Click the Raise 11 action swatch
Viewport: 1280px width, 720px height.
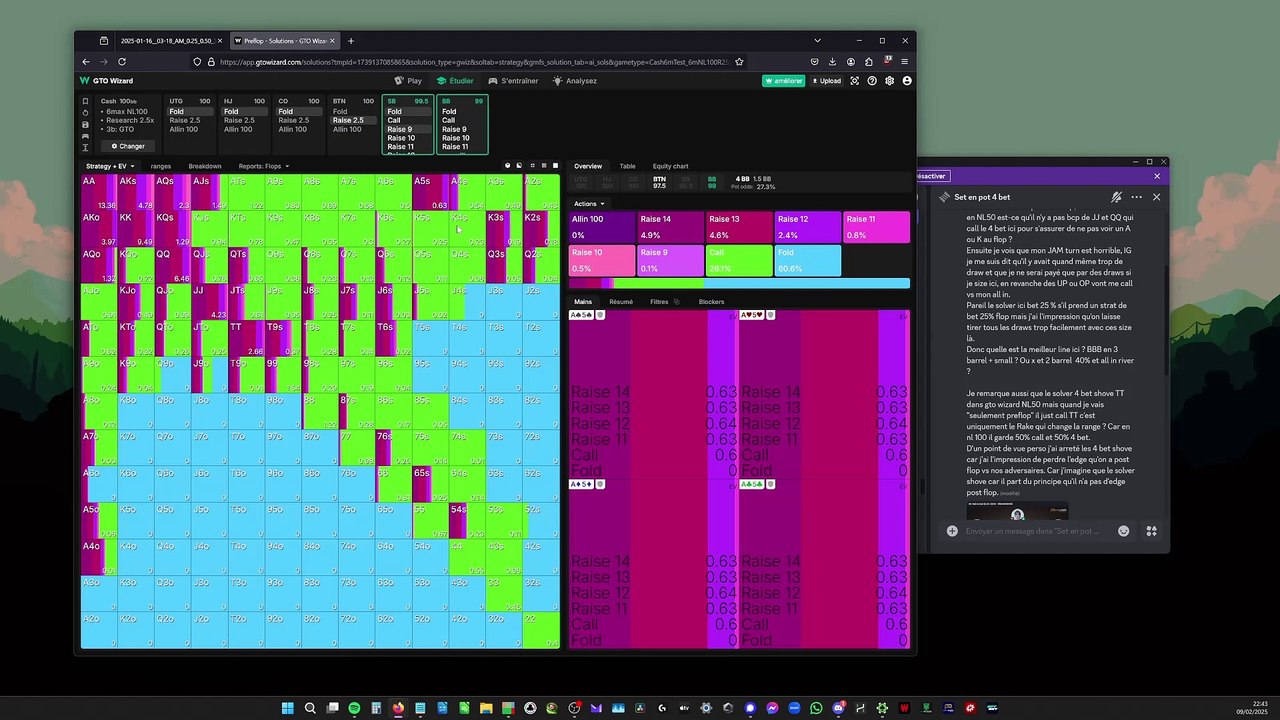(x=877, y=227)
